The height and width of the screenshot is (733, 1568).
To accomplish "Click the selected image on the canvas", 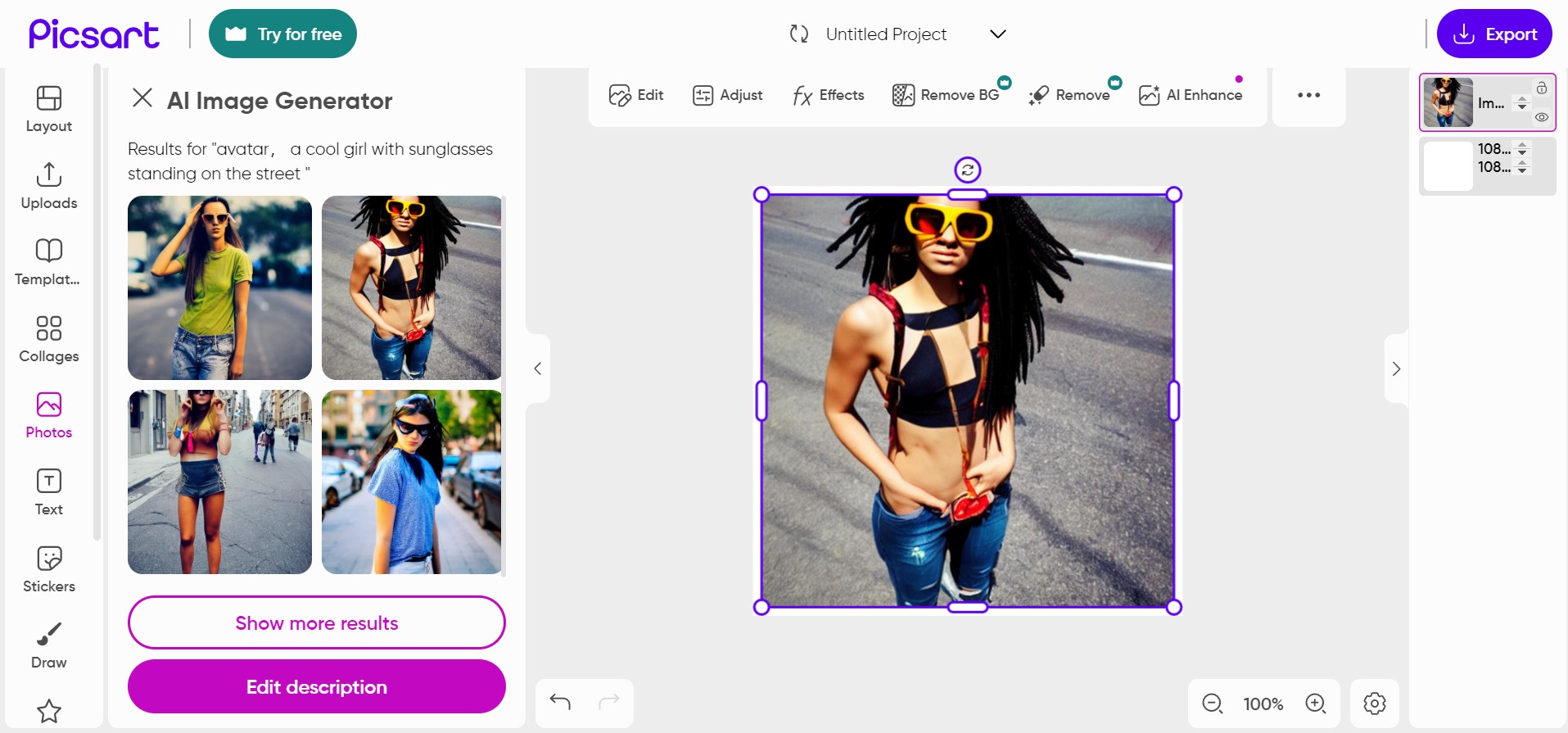I will (x=968, y=400).
